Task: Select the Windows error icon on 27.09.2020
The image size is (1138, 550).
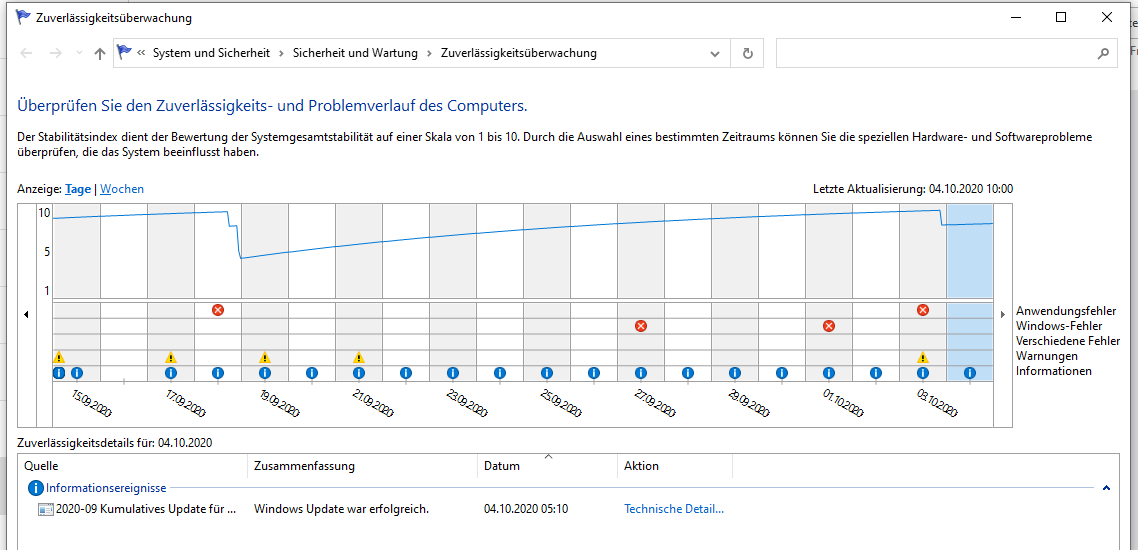Action: pos(641,326)
